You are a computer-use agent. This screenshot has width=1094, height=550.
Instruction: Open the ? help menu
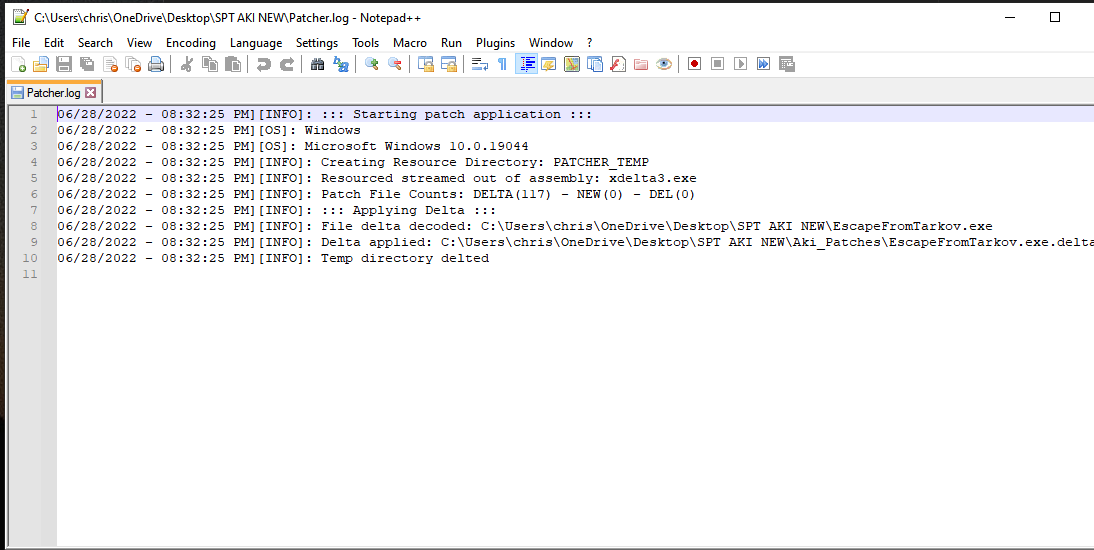click(x=590, y=43)
